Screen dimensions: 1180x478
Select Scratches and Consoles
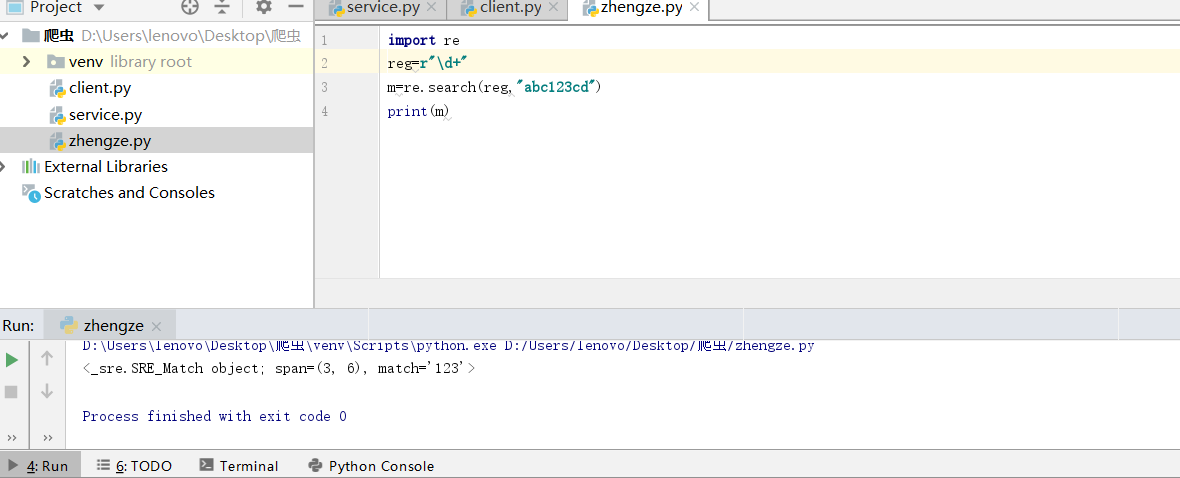pyautogui.click(x=129, y=193)
